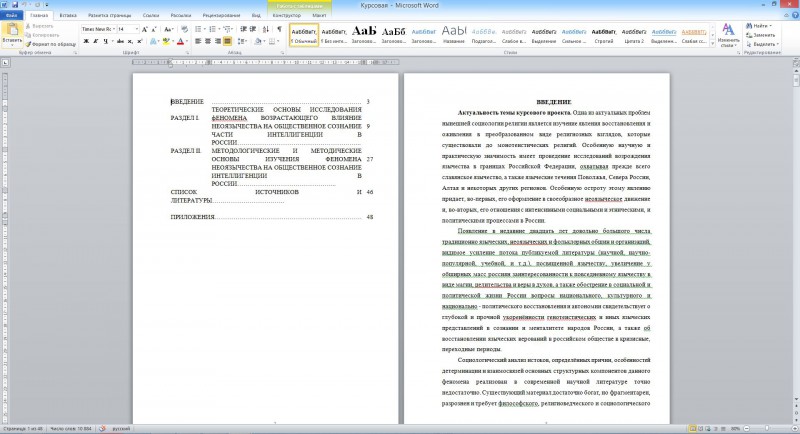Click the tab selector at ruler corner
The height and width of the screenshot is (434, 800).
coord(5,63)
